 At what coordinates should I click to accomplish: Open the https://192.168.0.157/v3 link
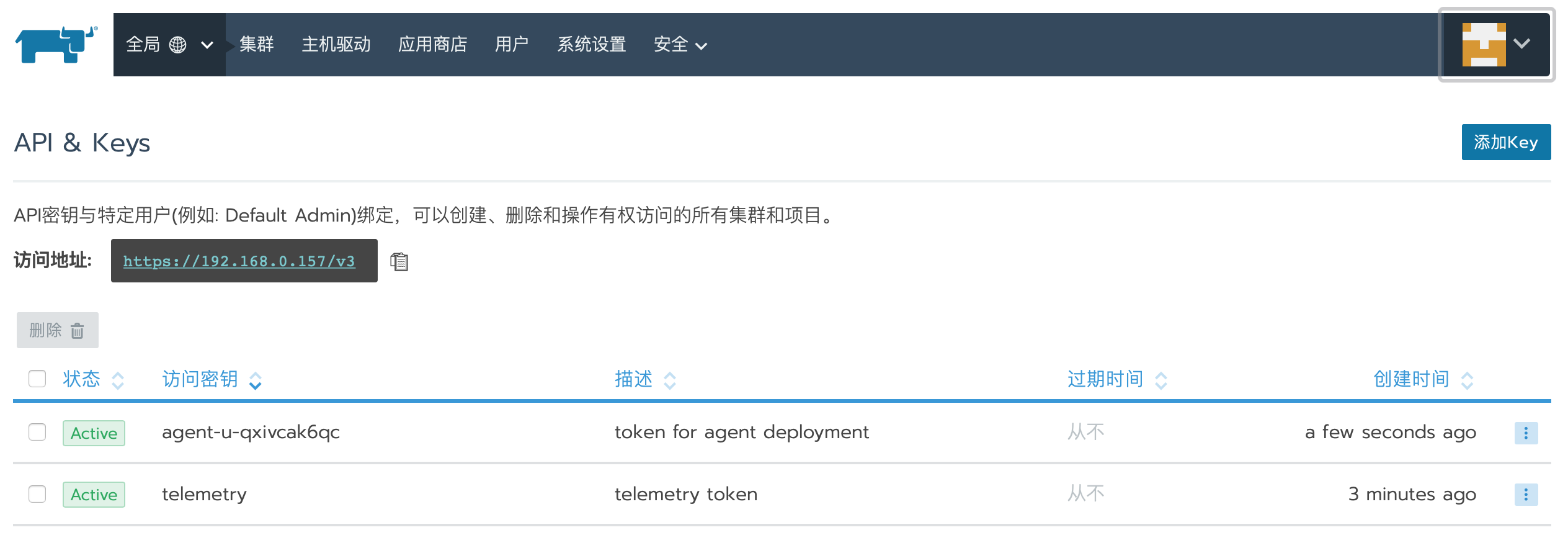(x=239, y=261)
